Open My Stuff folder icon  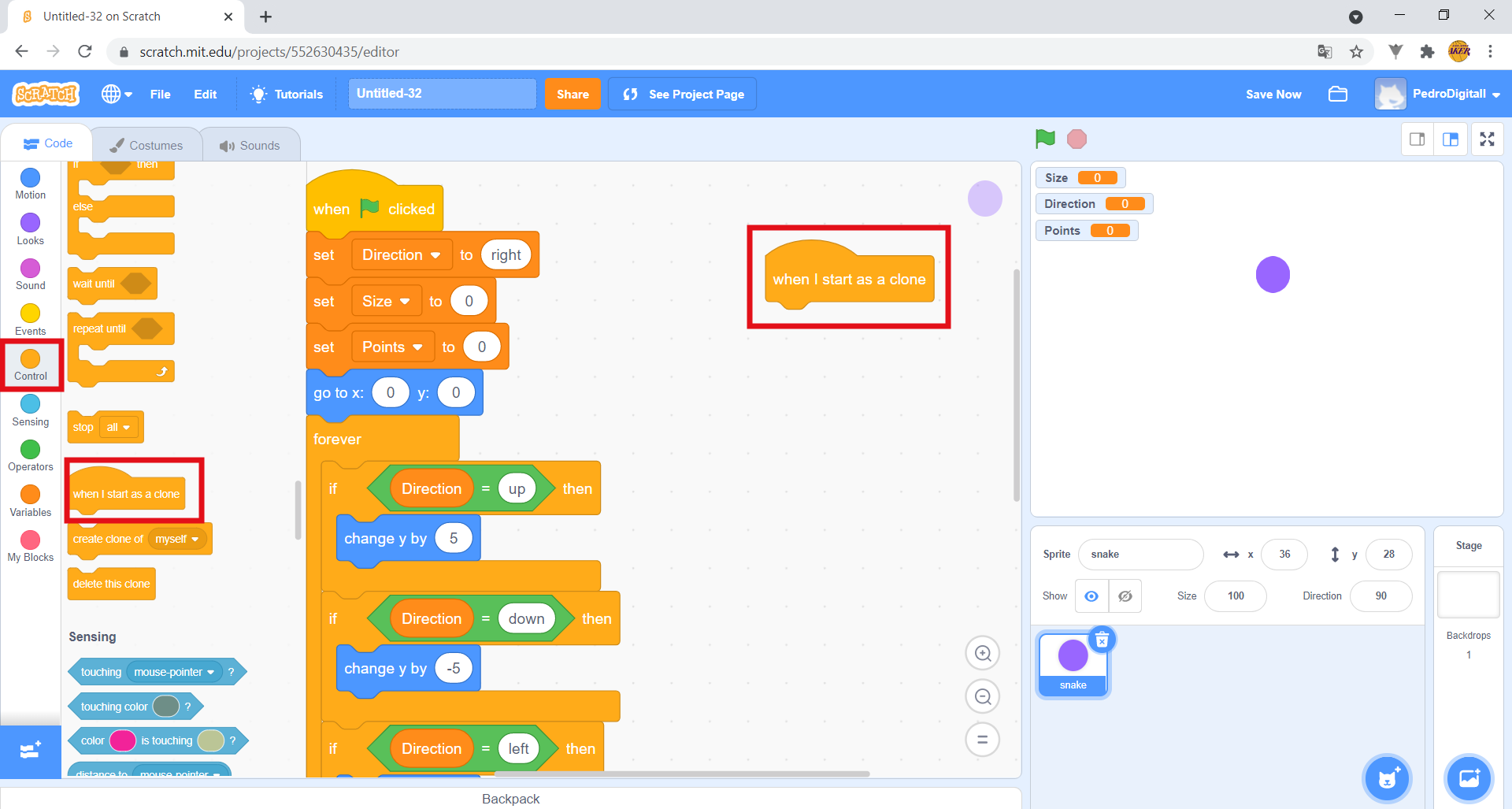pos(1337,94)
